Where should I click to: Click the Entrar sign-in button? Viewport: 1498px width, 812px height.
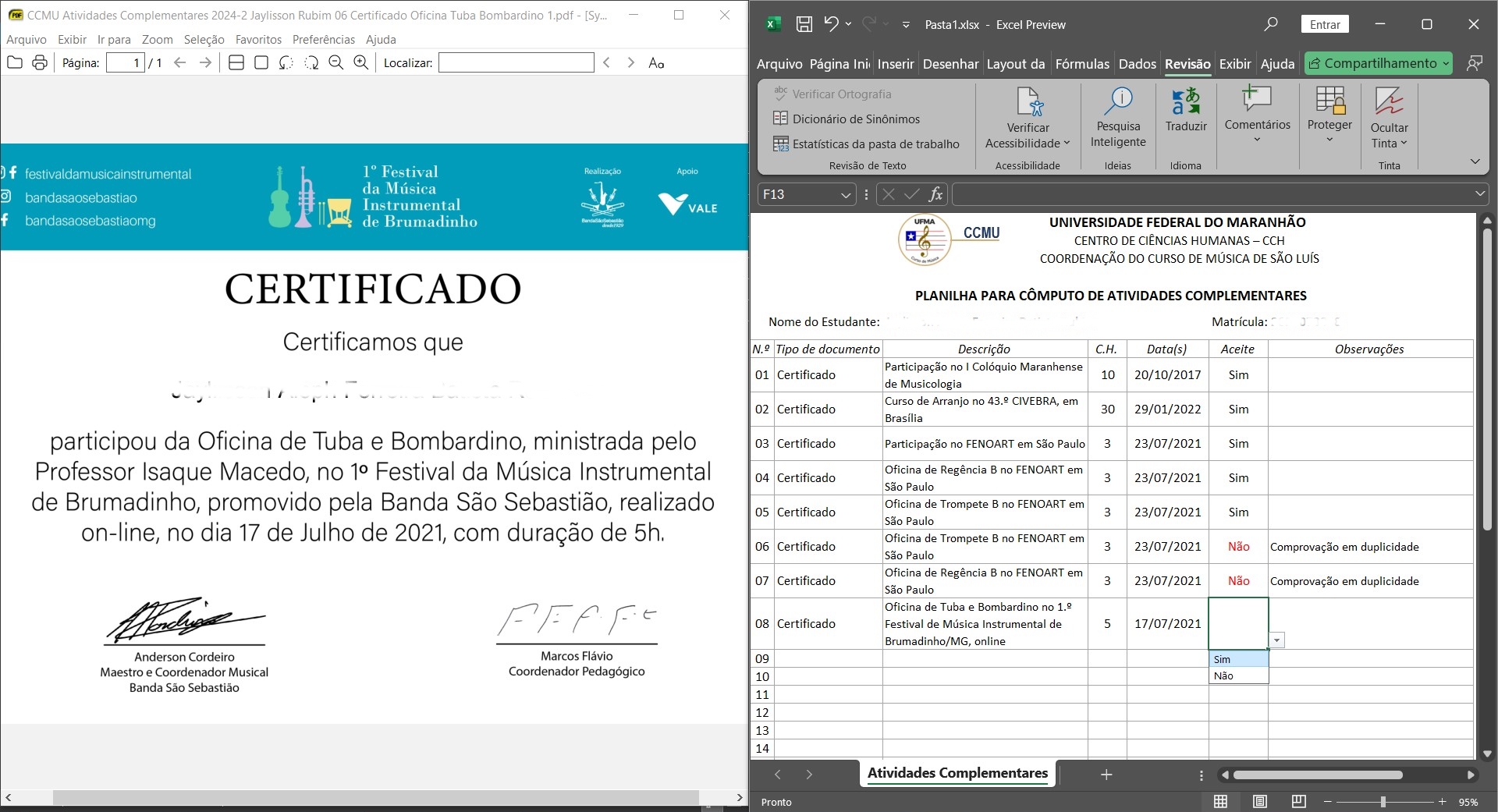(1325, 24)
